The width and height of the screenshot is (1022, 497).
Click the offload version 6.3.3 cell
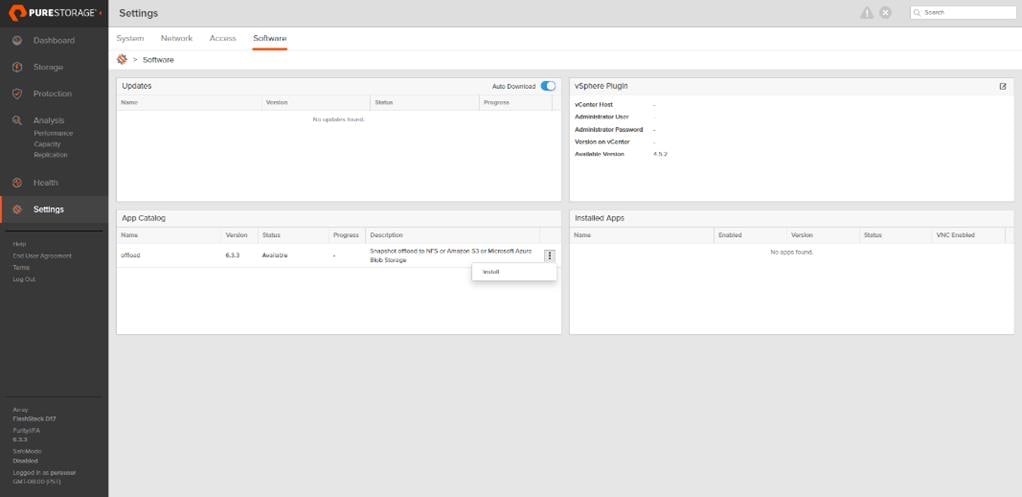click(x=233, y=255)
